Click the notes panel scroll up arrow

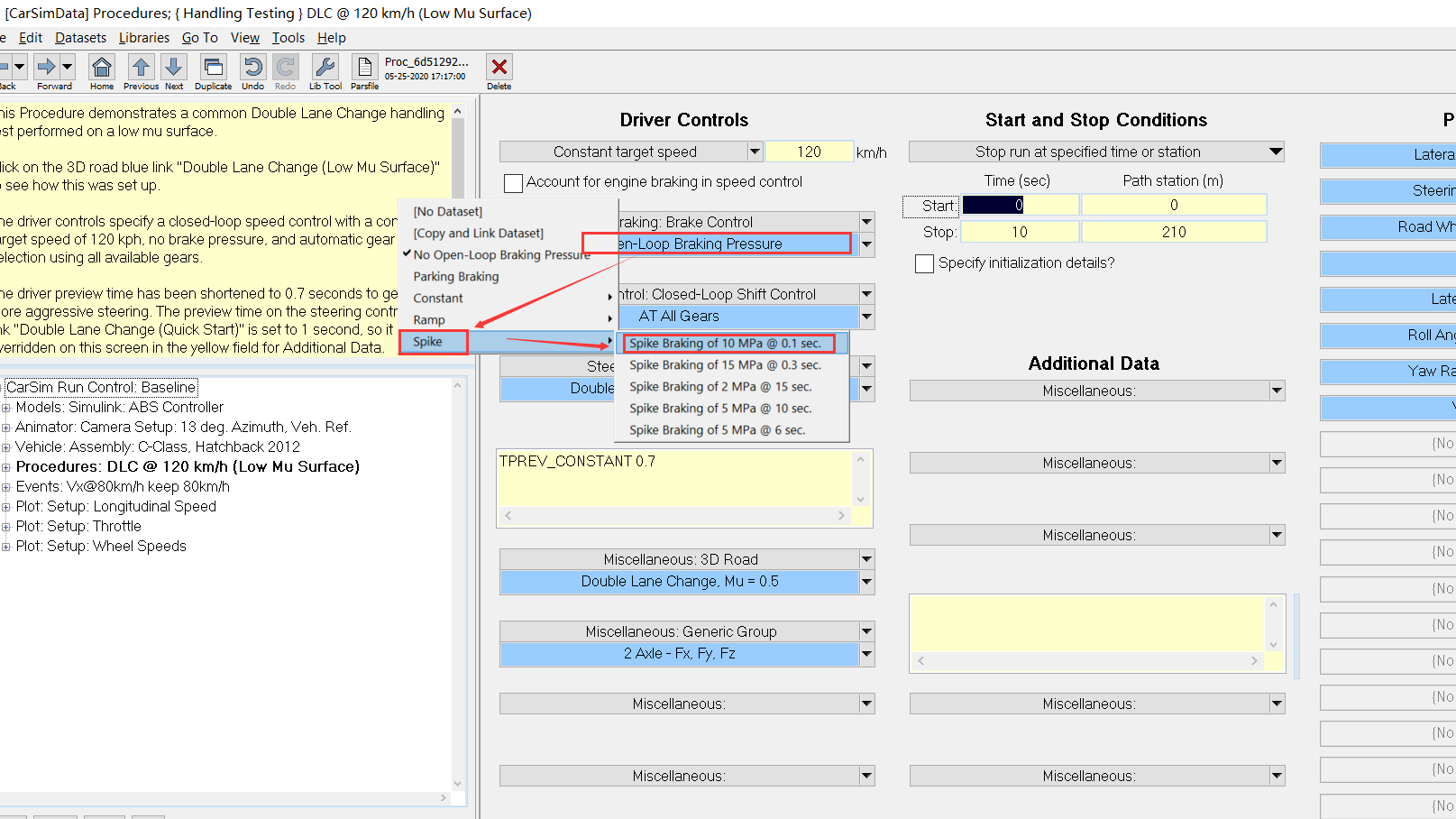pos(458,112)
